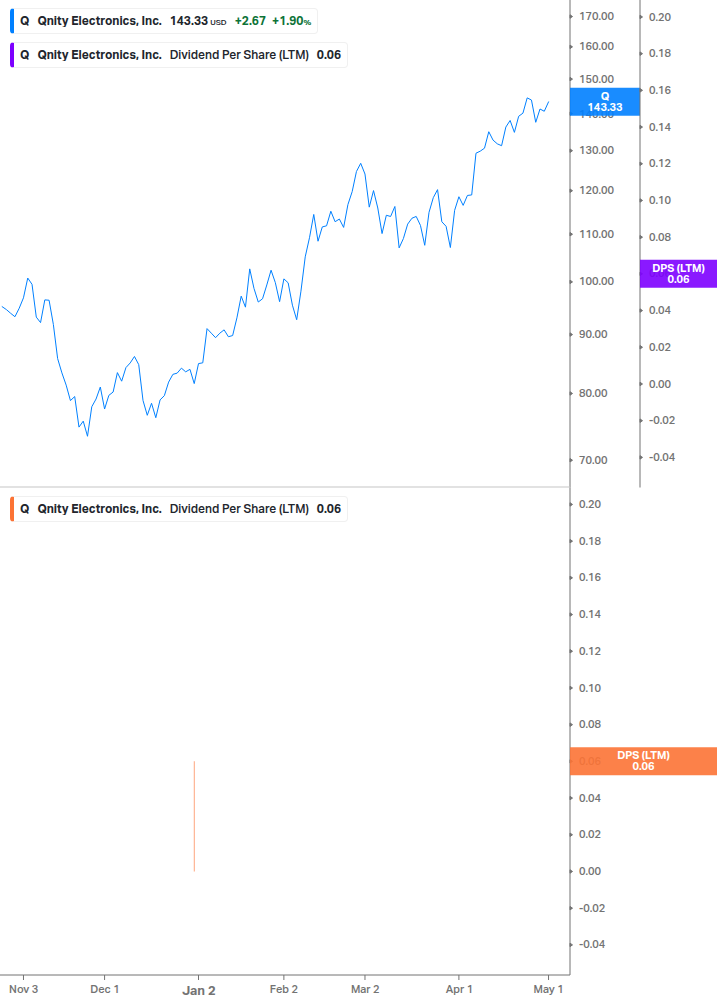Click the blue Q 143.33 price label
The image size is (717, 1005).
pos(605,102)
